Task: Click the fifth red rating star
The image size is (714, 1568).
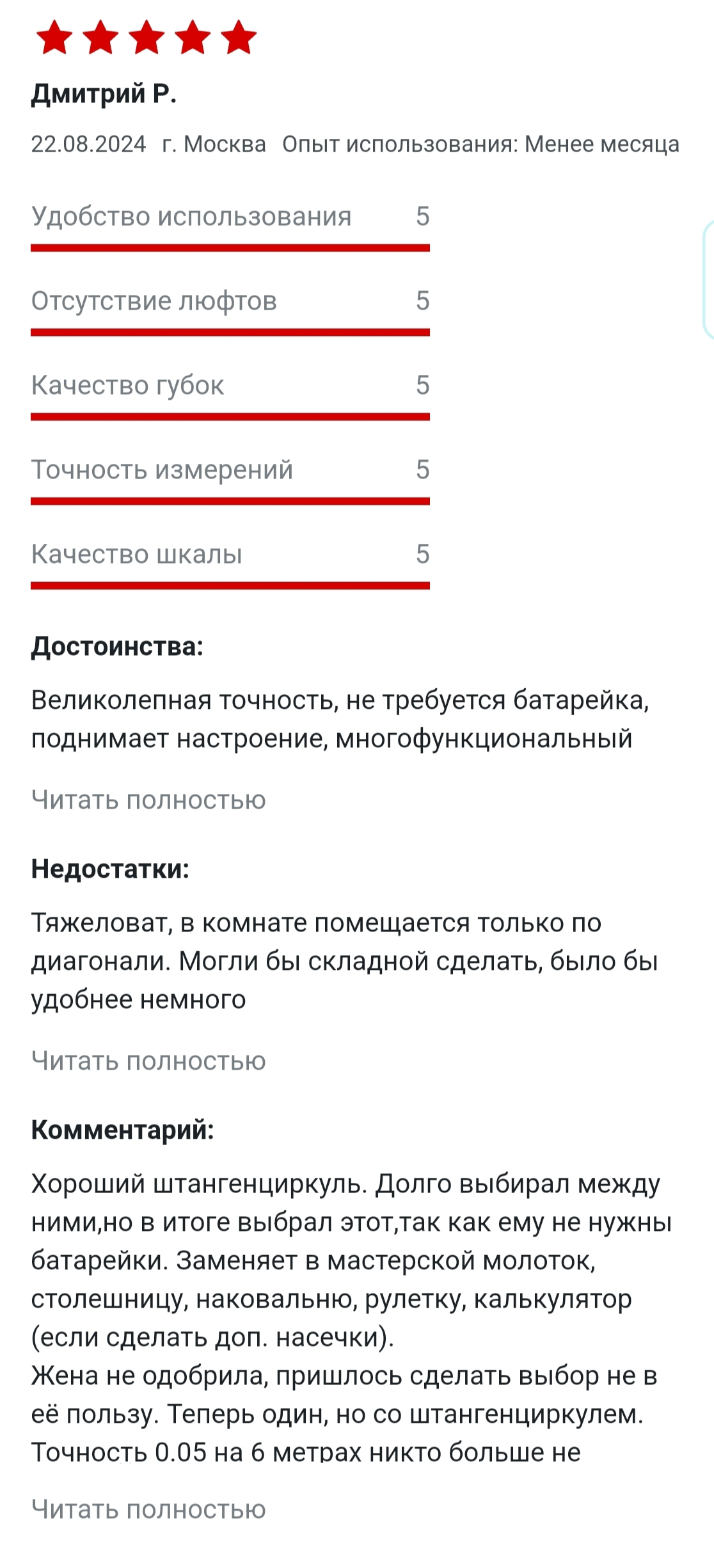Action: (x=239, y=37)
